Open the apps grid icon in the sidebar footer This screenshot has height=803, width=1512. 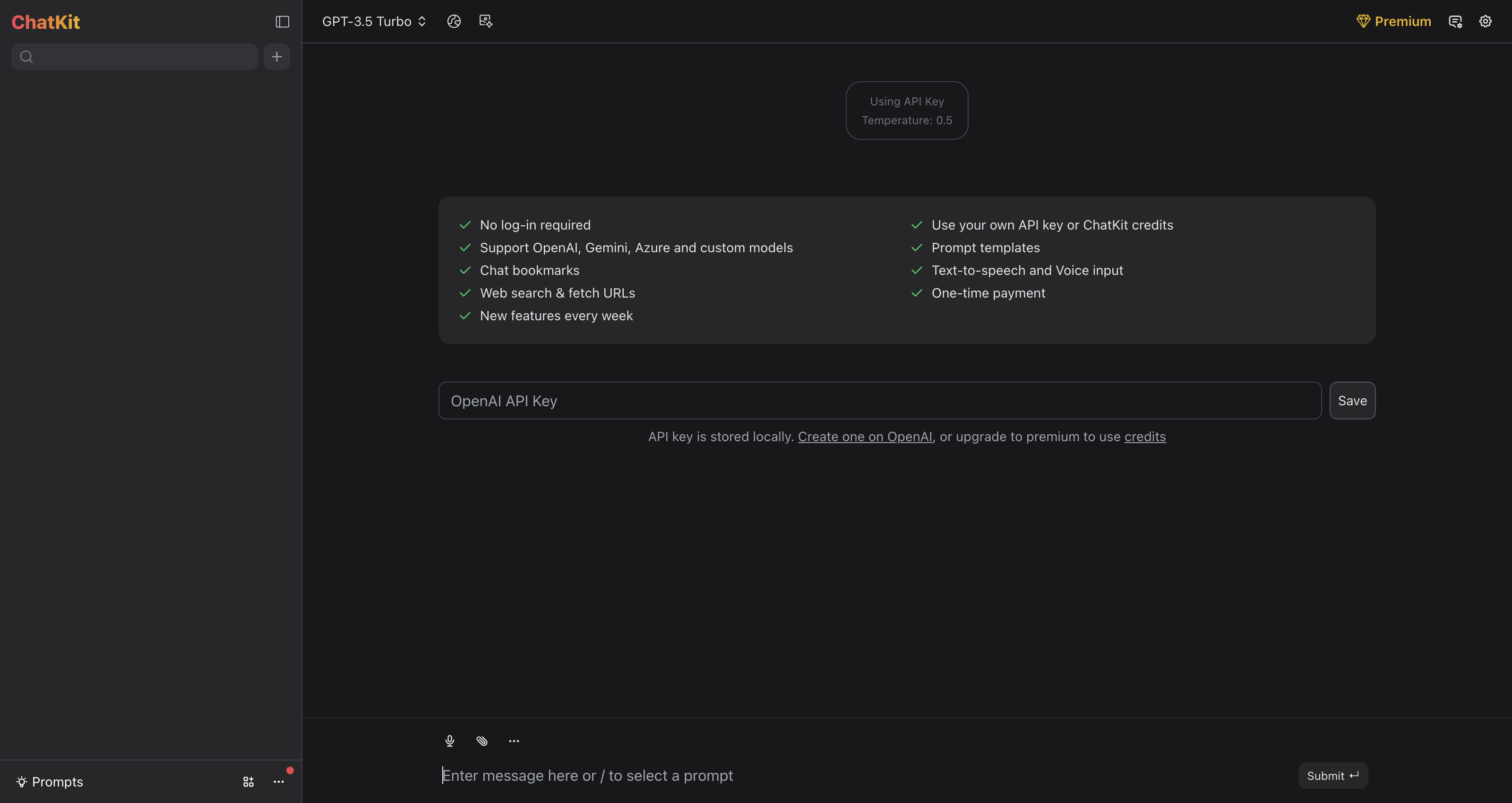click(248, 782)
